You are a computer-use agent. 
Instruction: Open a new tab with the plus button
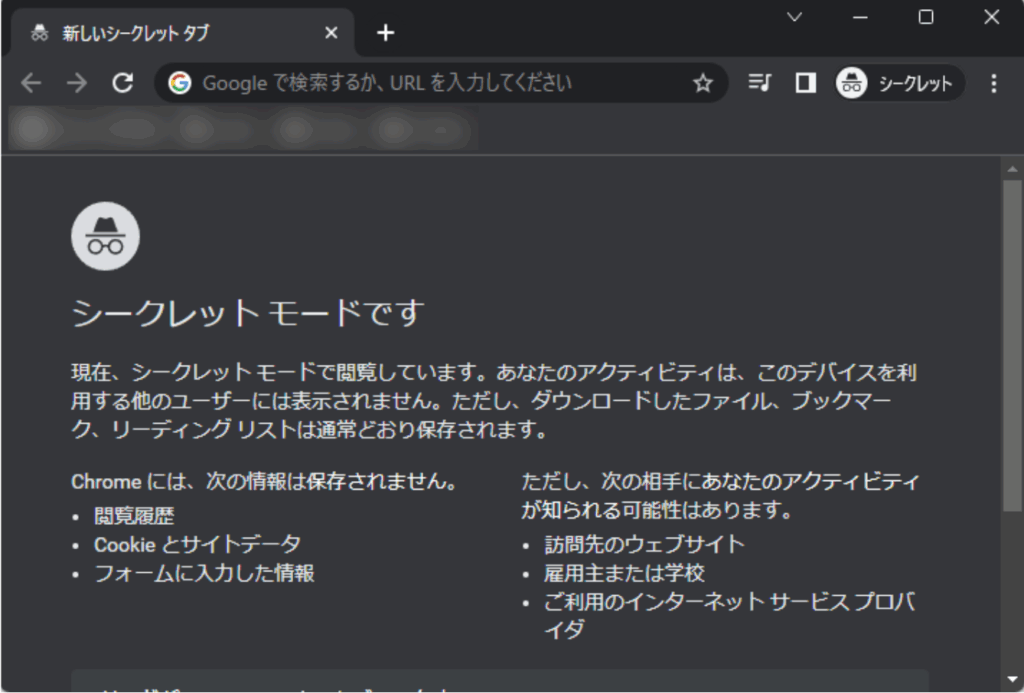[386, 33]
